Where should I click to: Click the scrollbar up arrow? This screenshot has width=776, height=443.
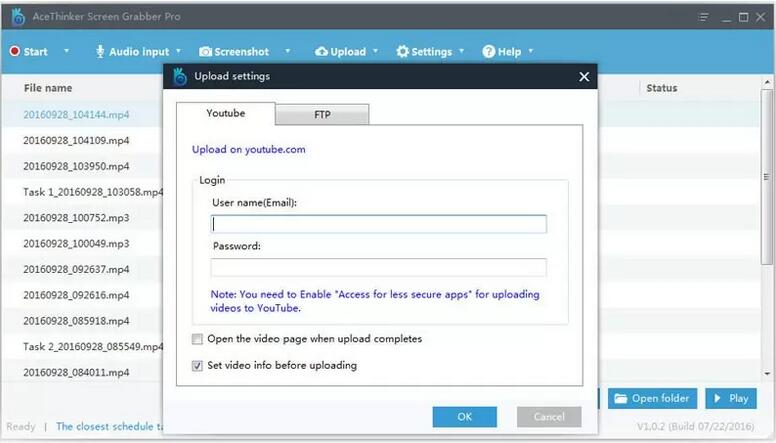767,82
